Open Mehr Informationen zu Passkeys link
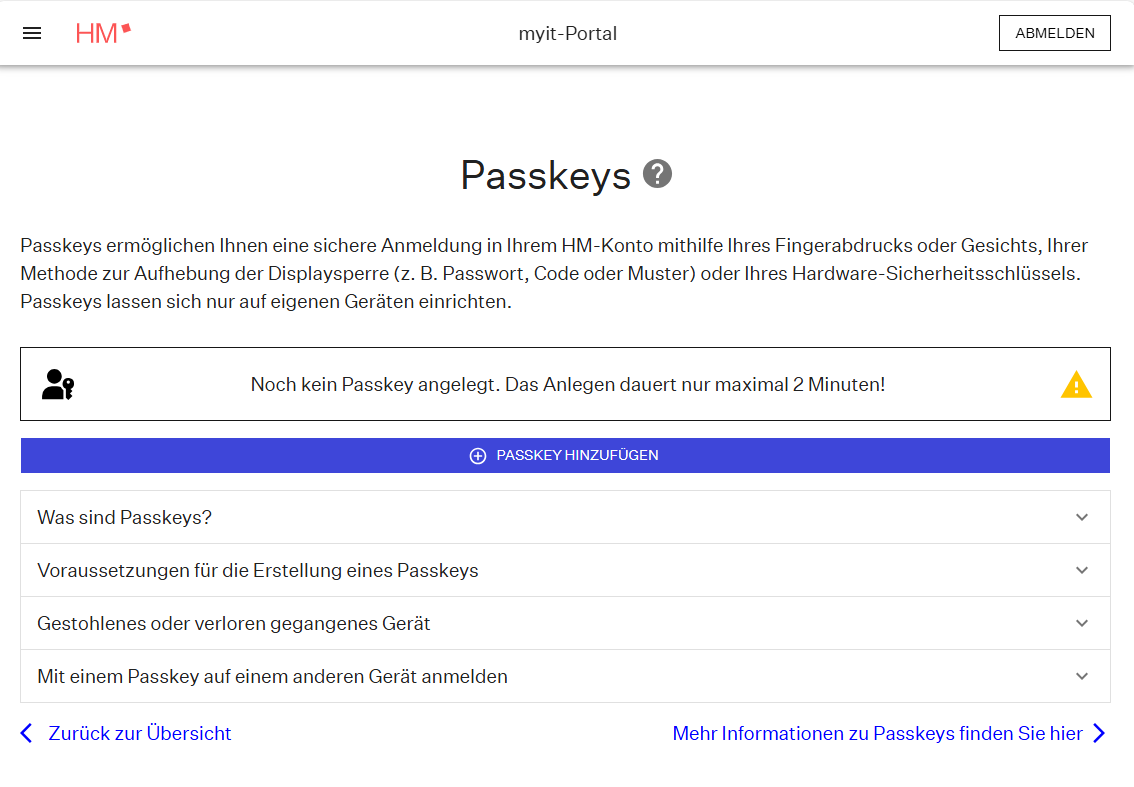The image size is (1134, 787). [x=877, y=733]
